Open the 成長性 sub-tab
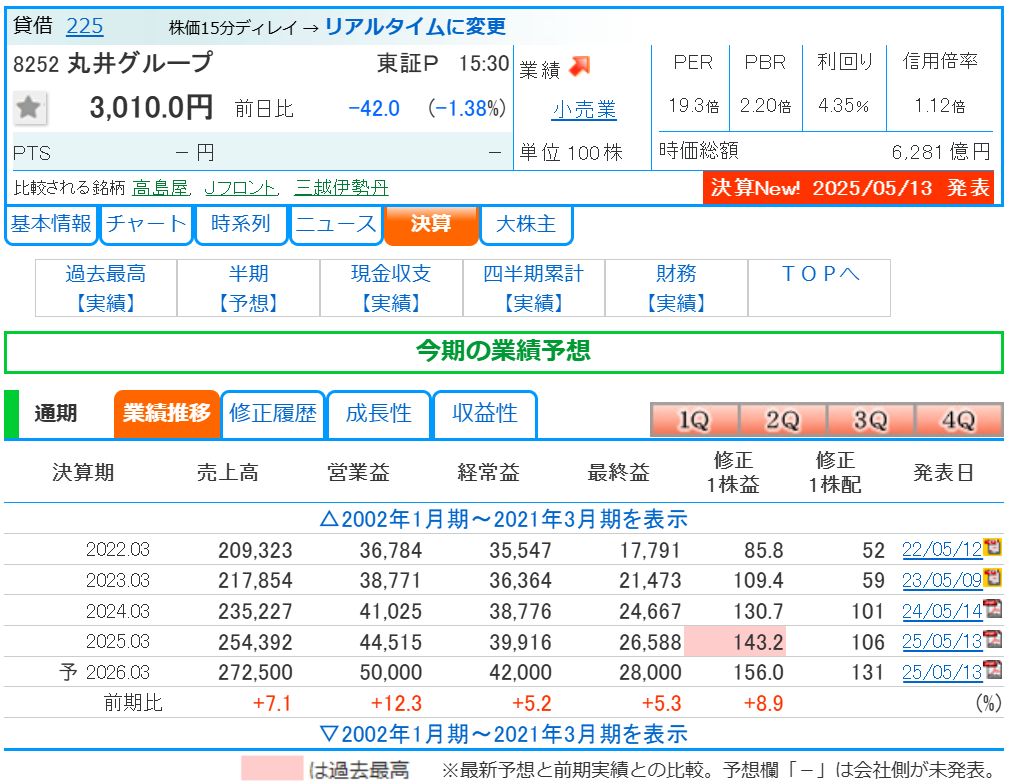 pos(379,413)
